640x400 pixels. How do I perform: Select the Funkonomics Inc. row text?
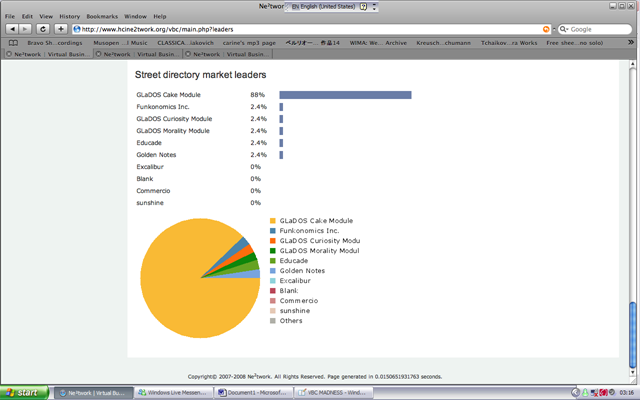click(163, 107)
